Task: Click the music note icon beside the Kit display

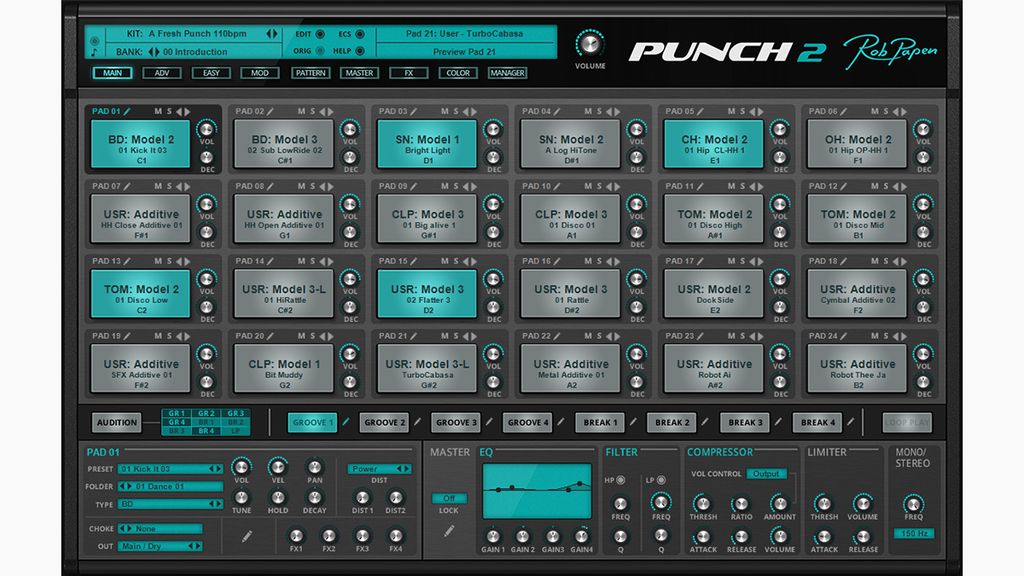Action: (92, 49)
